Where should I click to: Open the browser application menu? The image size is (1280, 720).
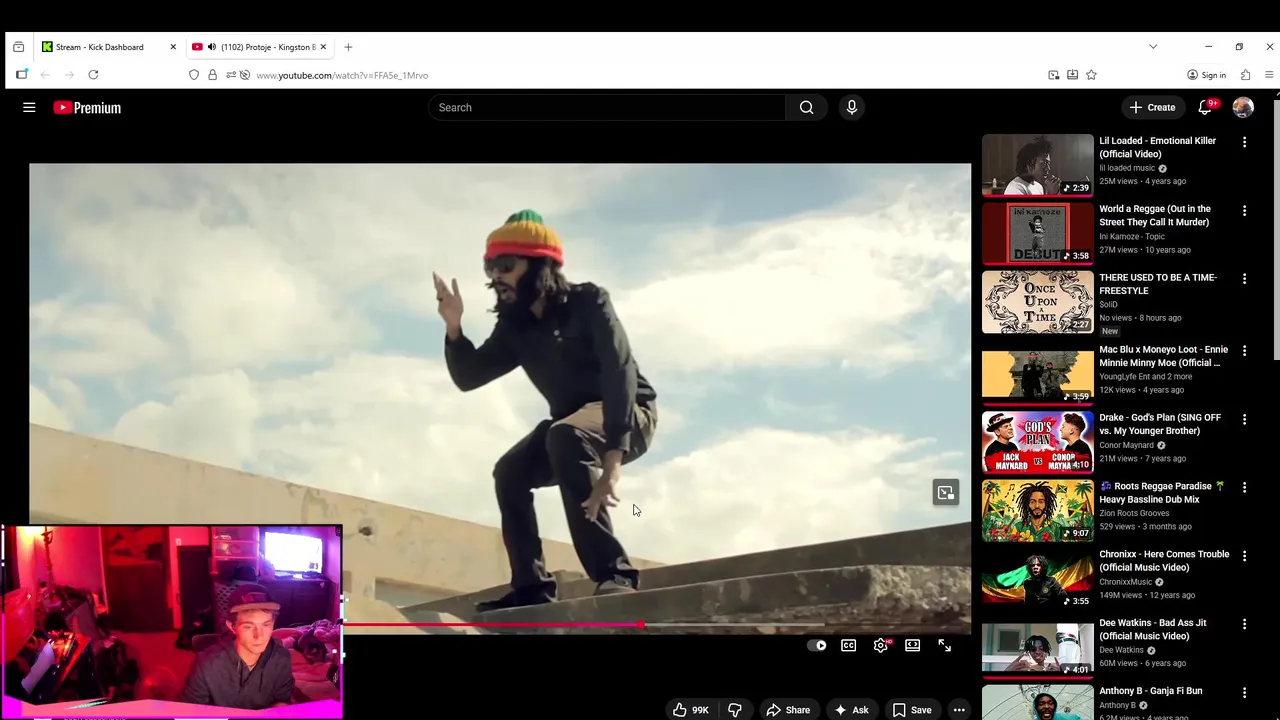[1269, 75]
